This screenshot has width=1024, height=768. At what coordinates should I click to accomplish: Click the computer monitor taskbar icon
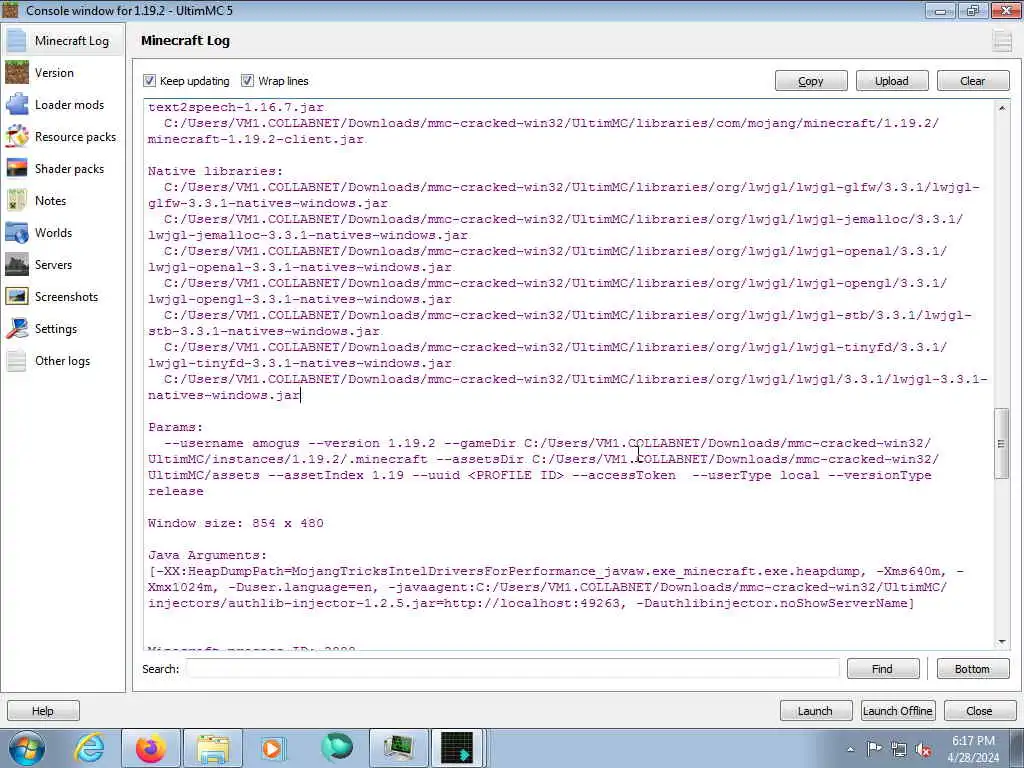click(398, 748)
